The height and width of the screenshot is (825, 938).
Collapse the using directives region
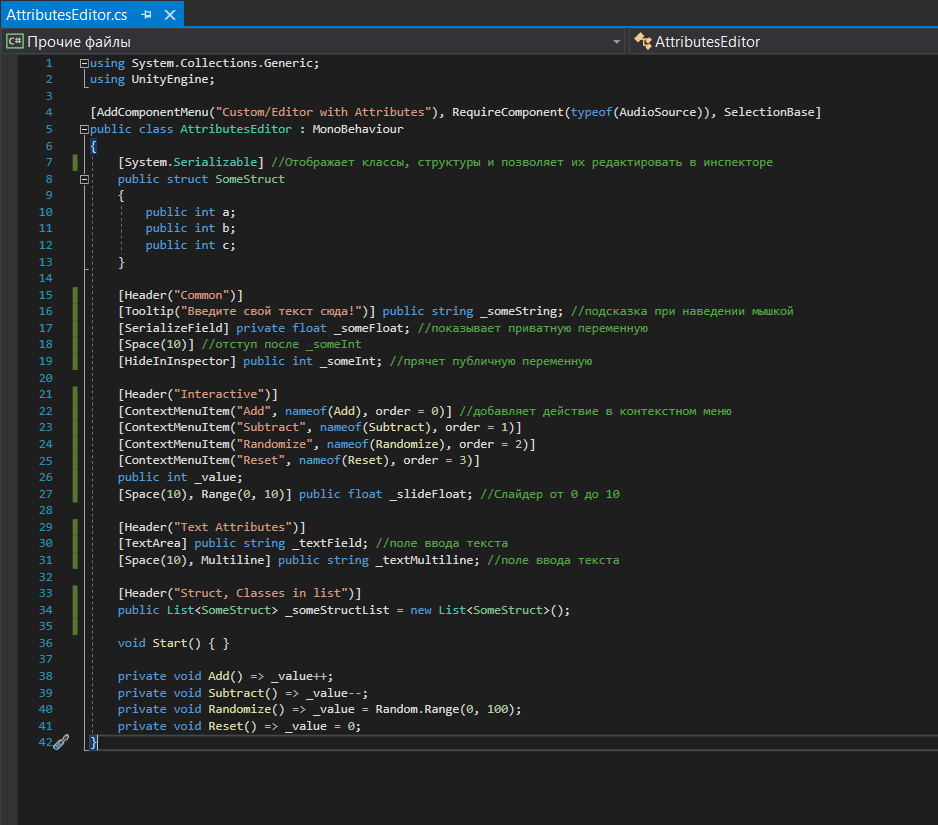pos(84,63)
